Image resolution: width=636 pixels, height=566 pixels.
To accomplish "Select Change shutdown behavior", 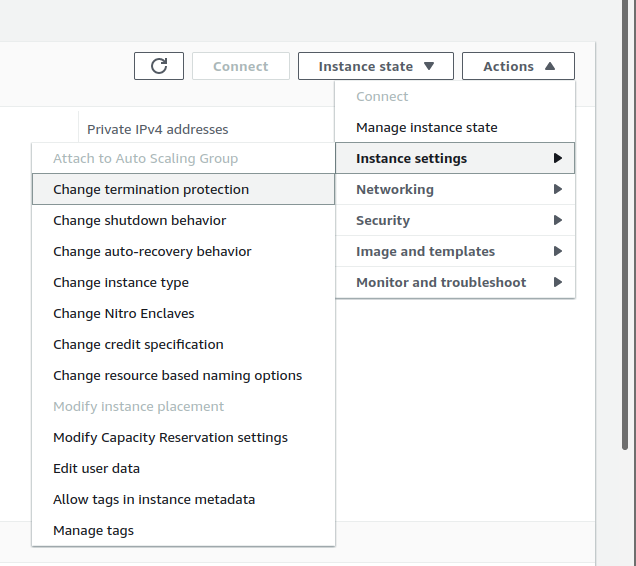I will click(140, 220).
